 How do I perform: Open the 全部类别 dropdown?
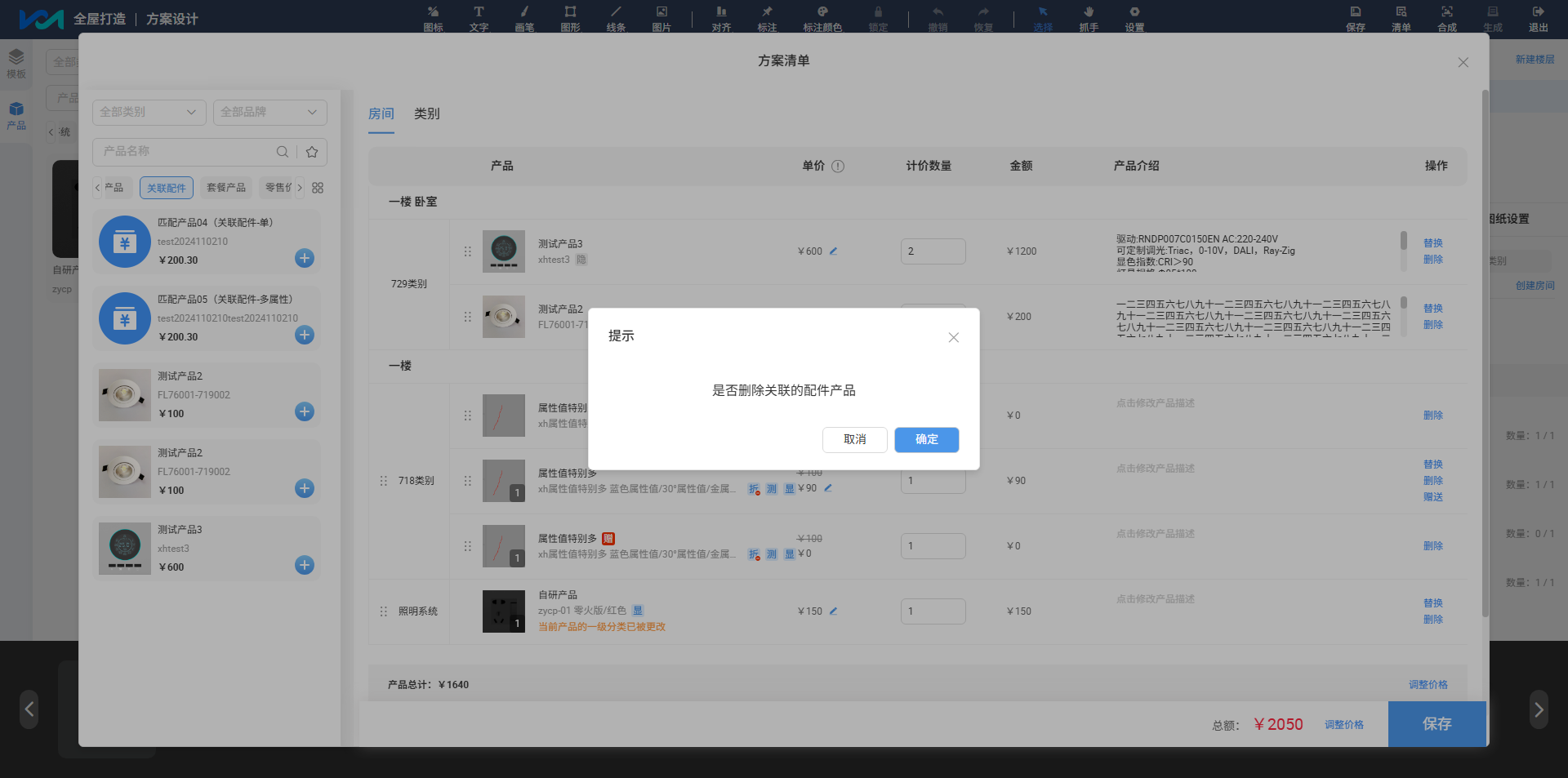(x=149, y=112)
